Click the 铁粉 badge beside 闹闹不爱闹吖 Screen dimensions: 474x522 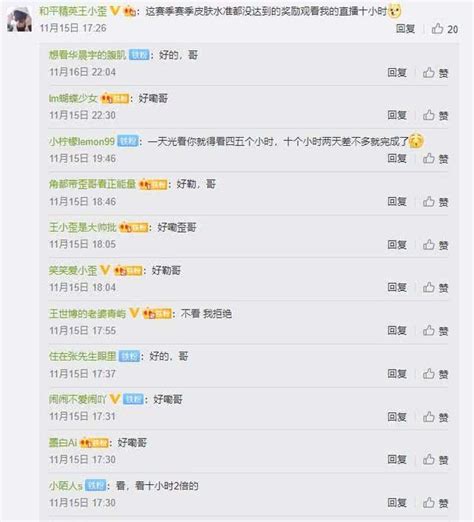point(133,399)
